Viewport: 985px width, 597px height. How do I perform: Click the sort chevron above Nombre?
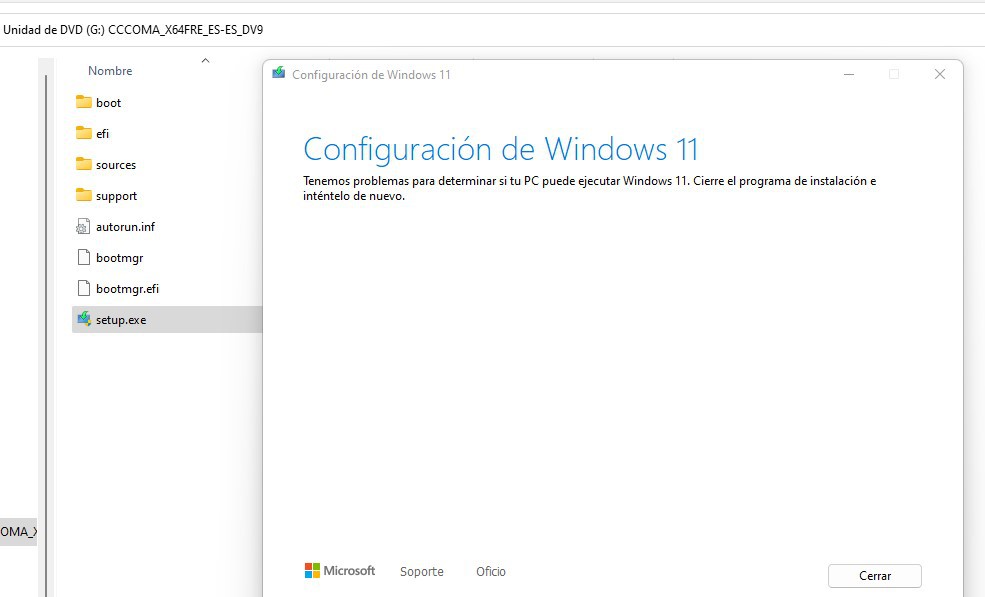tap(205, 61)
